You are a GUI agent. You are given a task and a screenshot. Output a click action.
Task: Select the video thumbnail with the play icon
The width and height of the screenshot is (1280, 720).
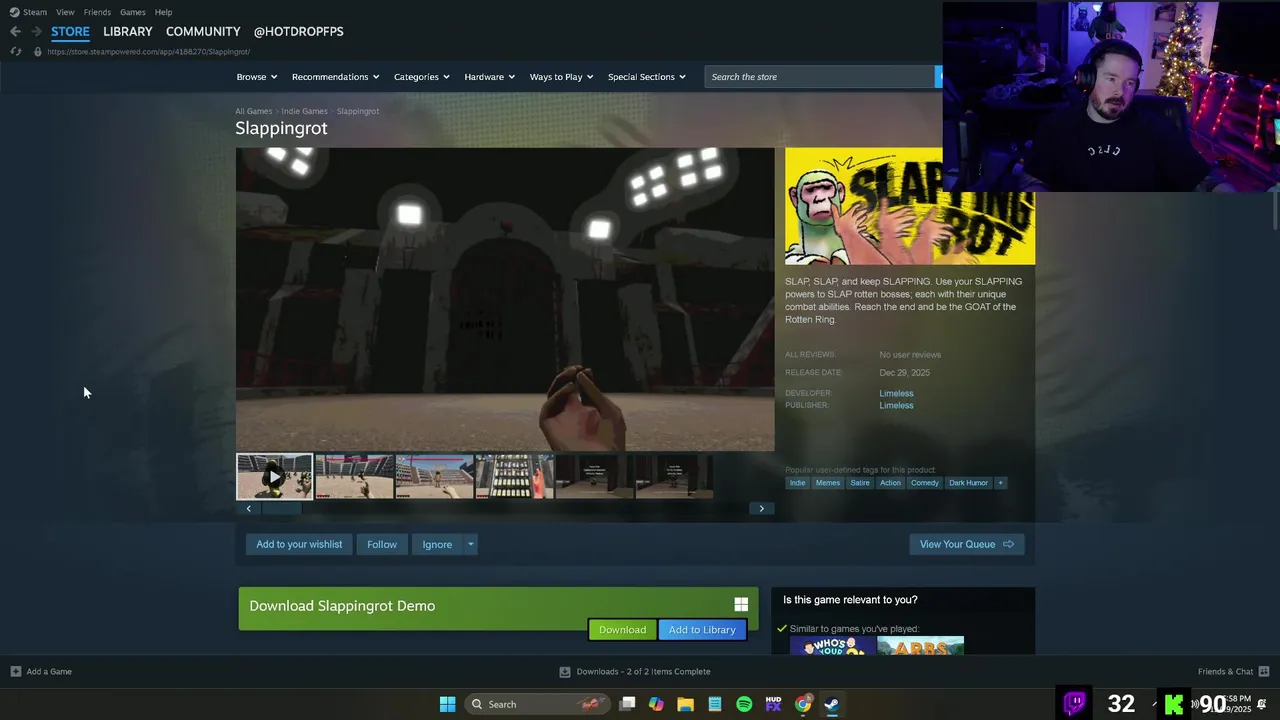click(274, 477)
